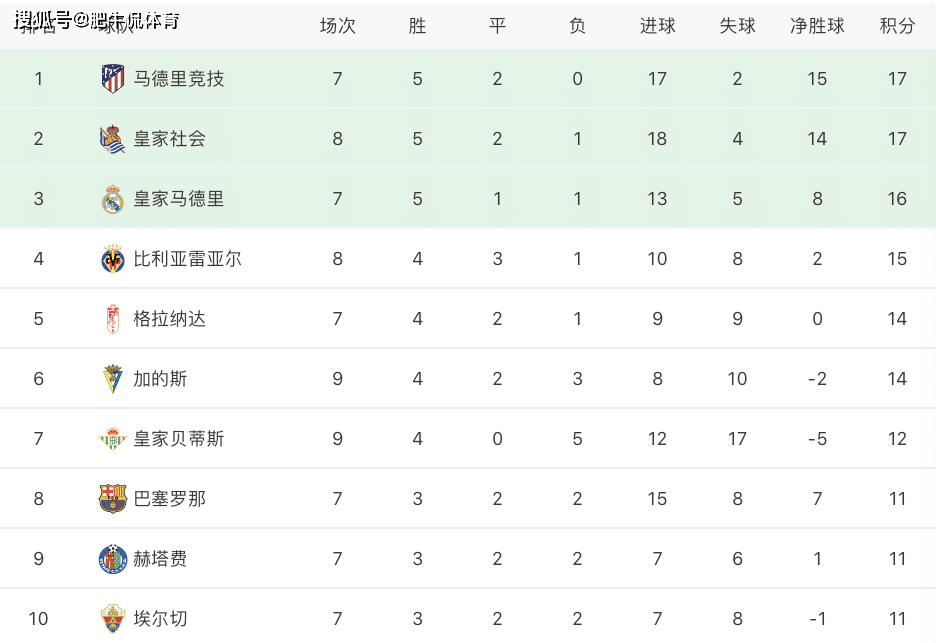936x643 pixels.
Task: Select the 巴塞罗那 team name
Action: (170, 499)
